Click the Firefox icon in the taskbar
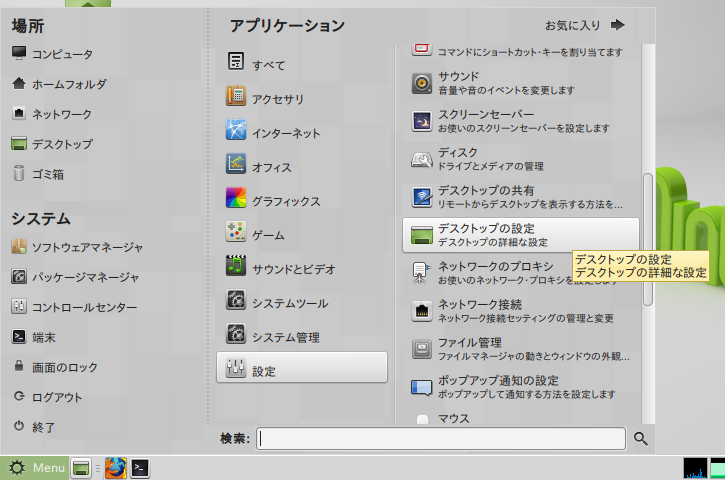 (116, 467)
